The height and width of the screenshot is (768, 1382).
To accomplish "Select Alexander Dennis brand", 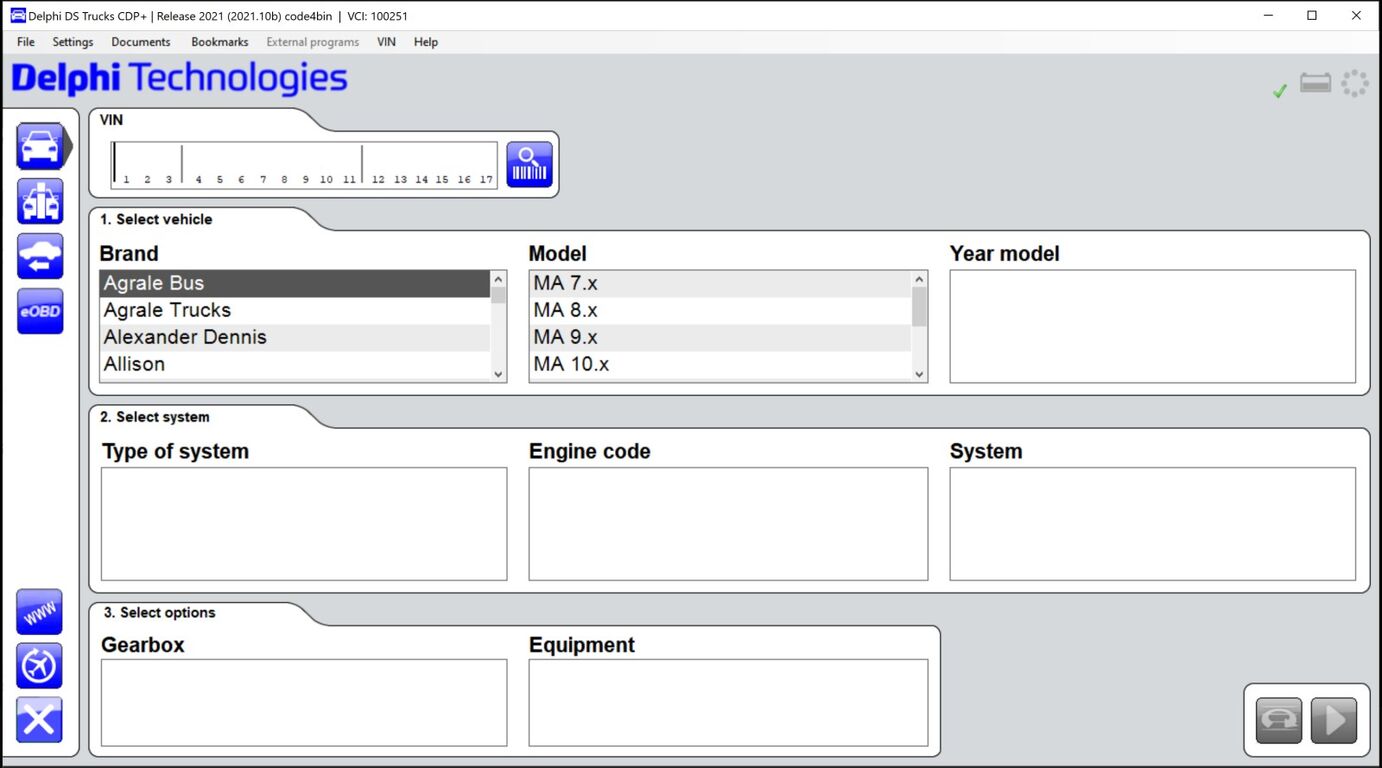I will click(295, 338).
